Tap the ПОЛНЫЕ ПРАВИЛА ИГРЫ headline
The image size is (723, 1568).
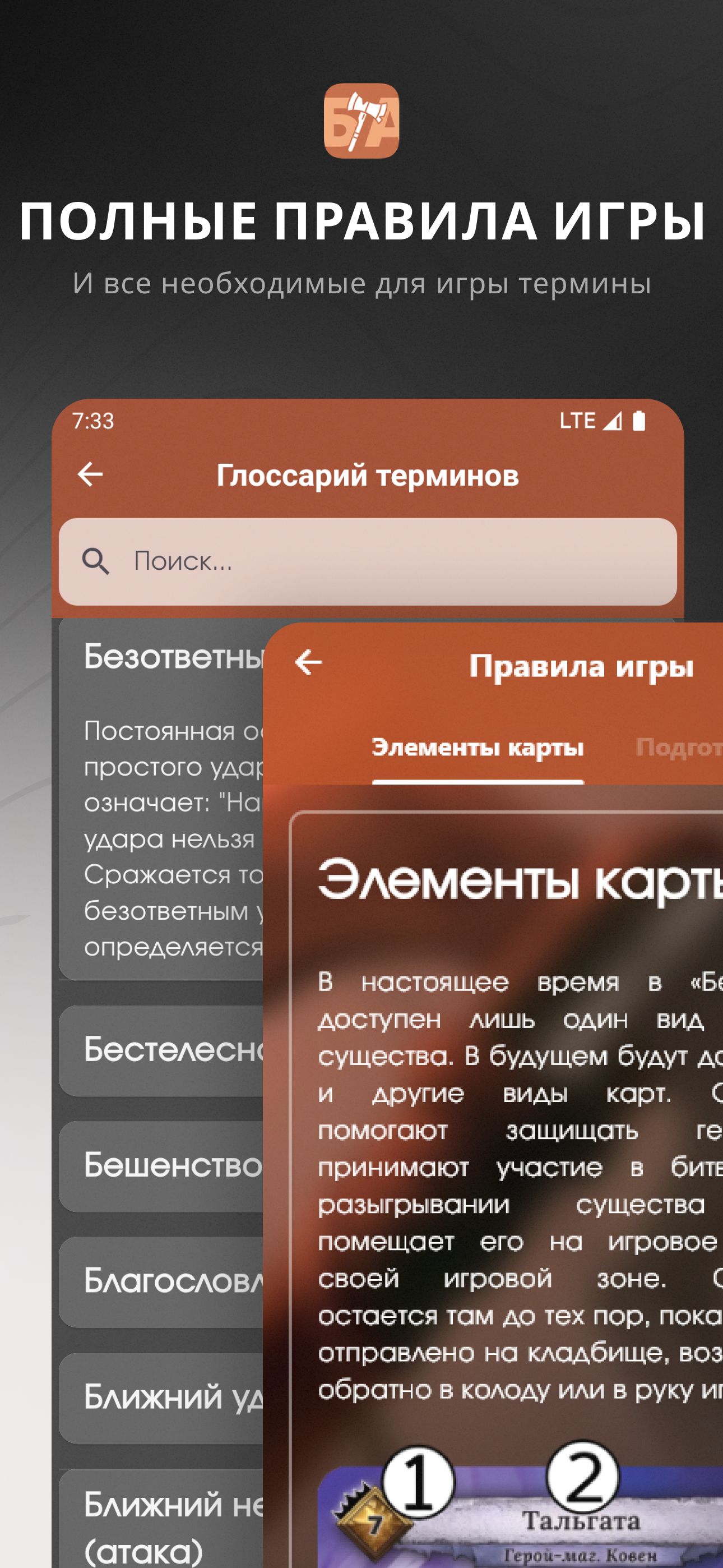[362, 220]
